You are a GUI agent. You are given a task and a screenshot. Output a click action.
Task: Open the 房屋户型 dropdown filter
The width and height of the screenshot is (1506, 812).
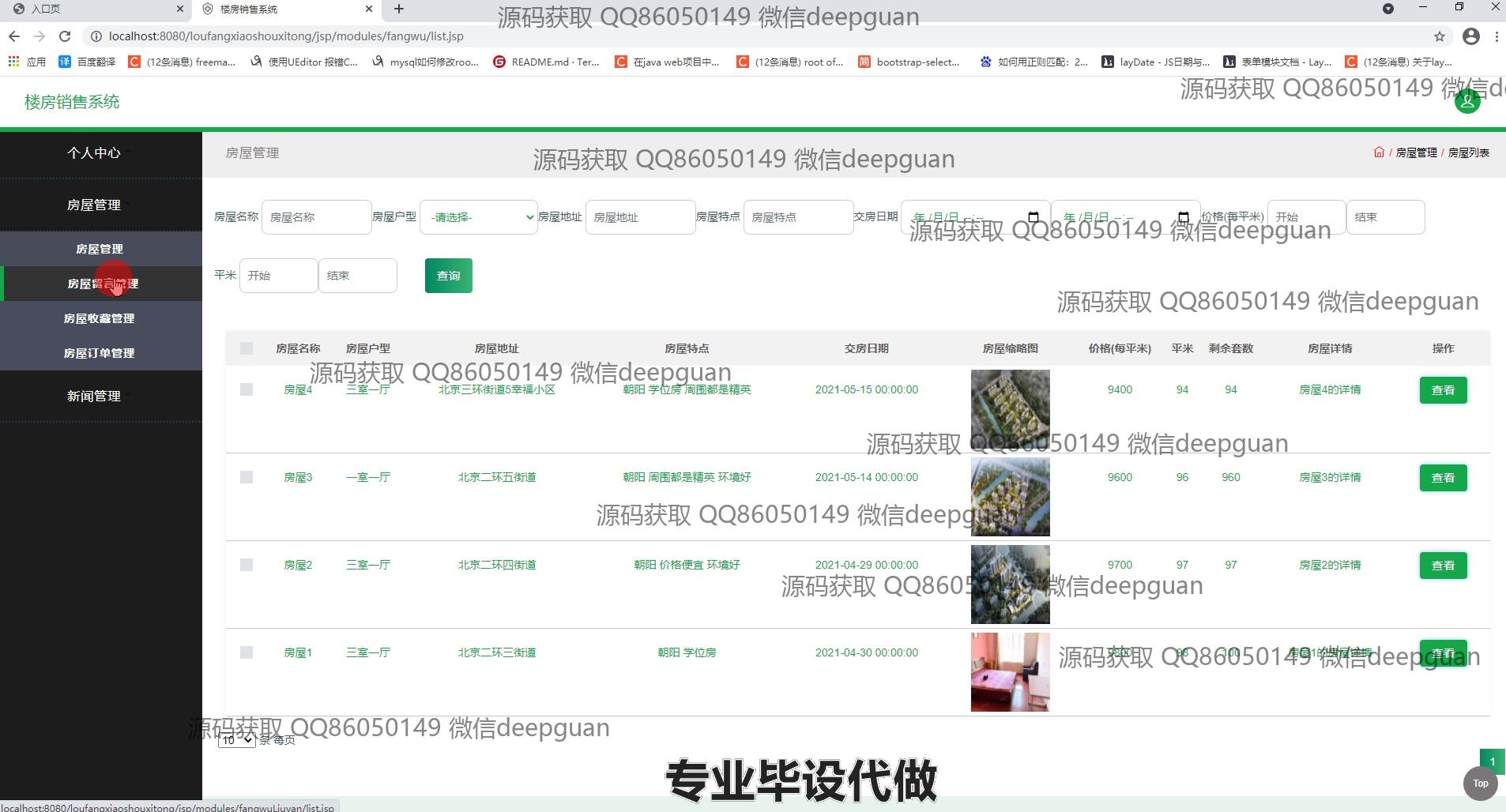pos(479,217)
